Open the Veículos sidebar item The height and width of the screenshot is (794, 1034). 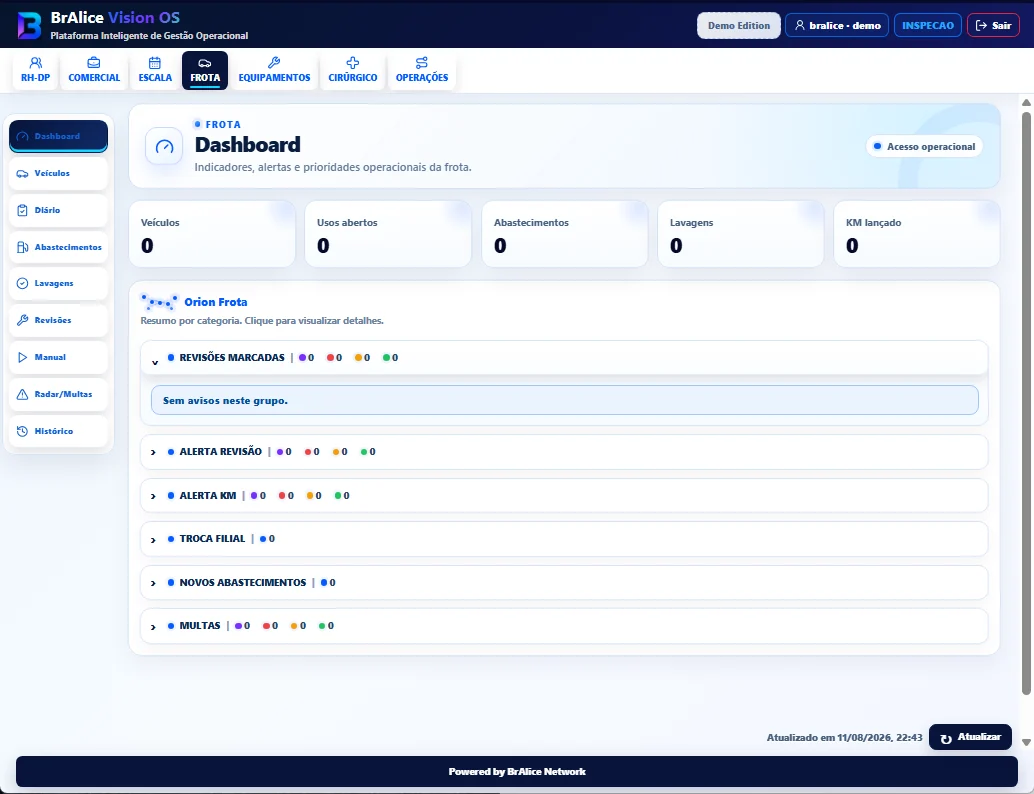(59, 173)
